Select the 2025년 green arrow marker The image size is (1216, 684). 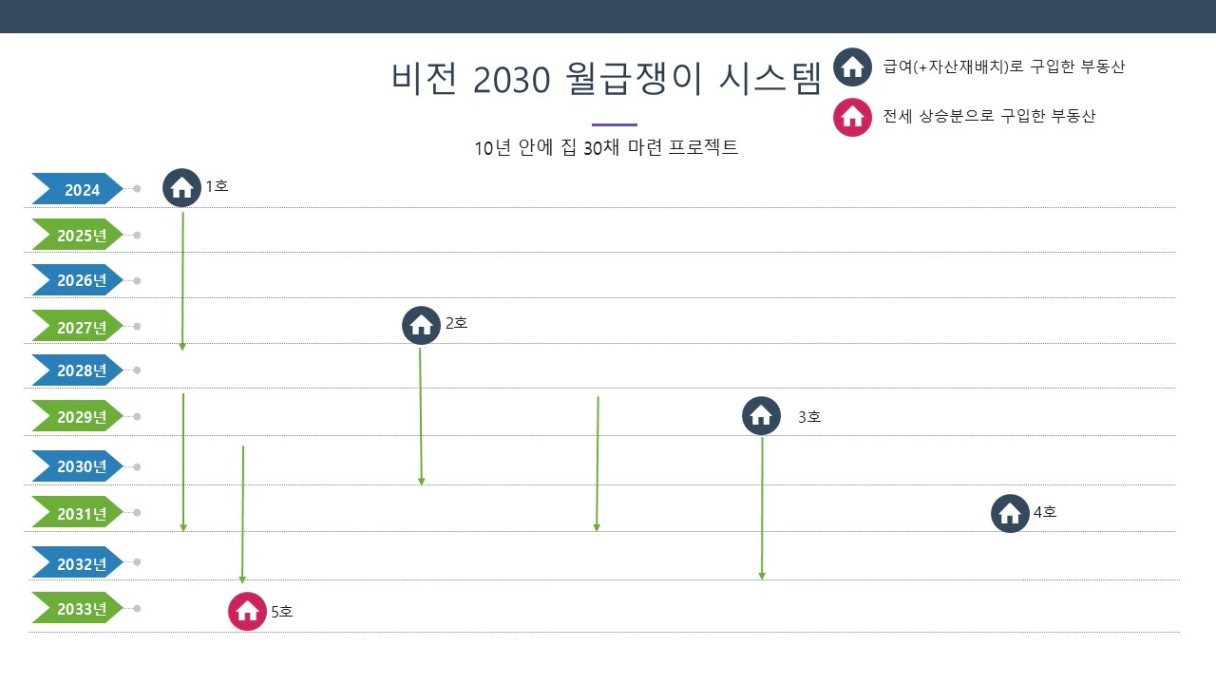(78, 235)
